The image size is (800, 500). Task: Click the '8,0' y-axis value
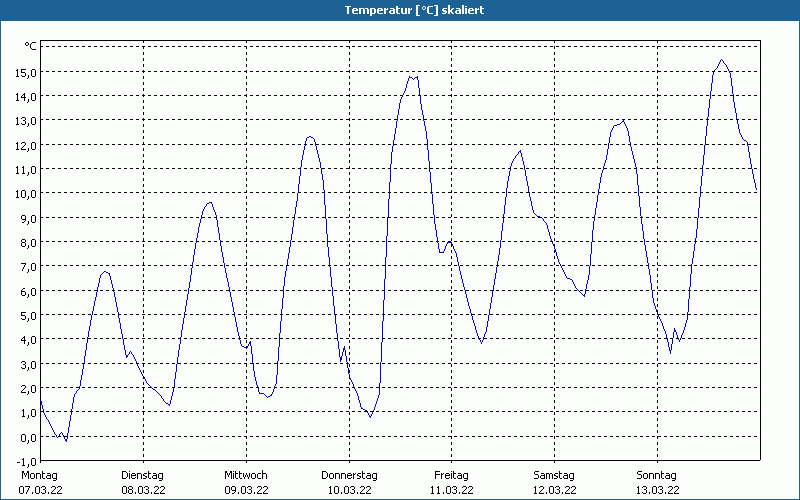click(28, 243)
